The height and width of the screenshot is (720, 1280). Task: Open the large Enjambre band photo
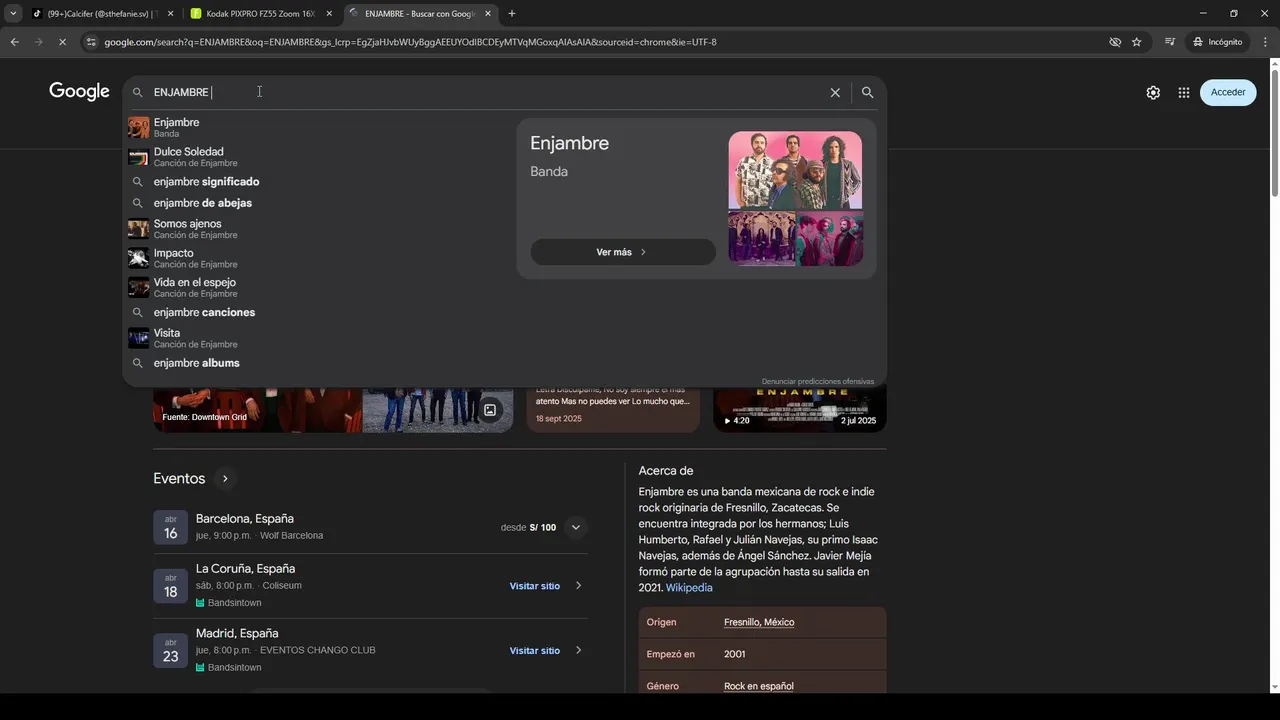coord(795,170)
